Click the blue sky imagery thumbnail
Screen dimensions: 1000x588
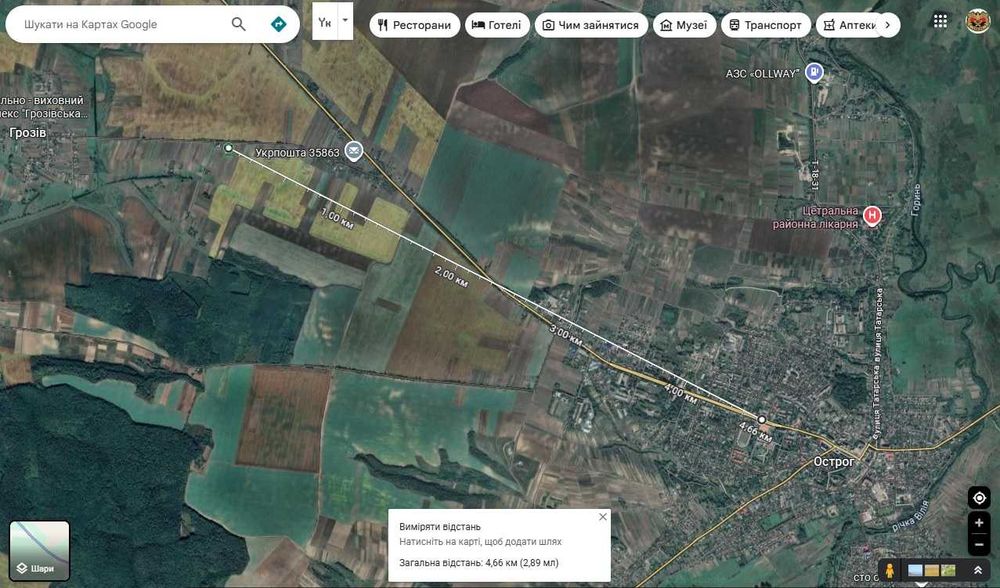(915, 570)
